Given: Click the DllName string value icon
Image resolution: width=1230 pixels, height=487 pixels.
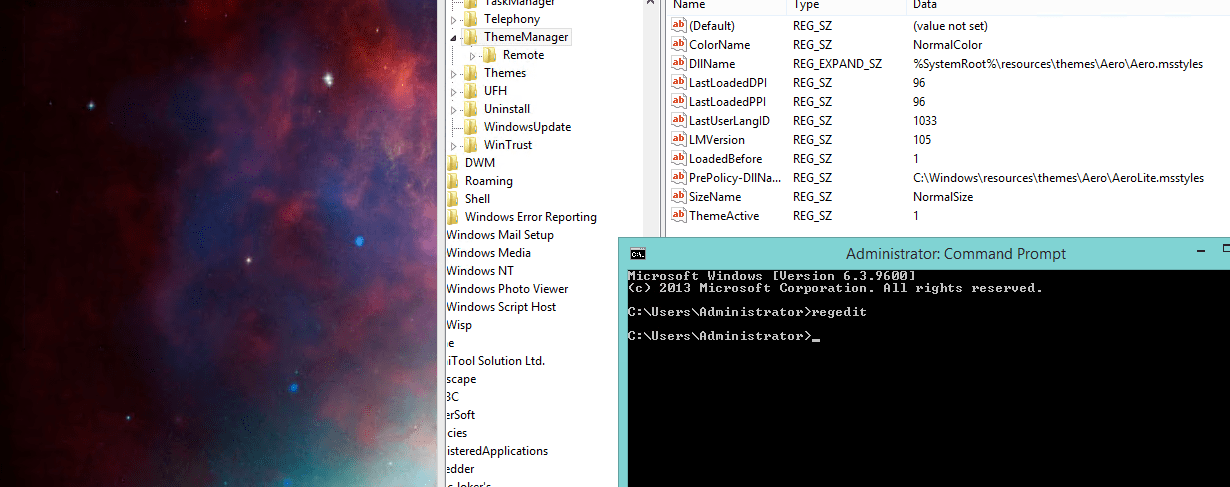Looking at the screenshot, I should [x=679, y=64].
